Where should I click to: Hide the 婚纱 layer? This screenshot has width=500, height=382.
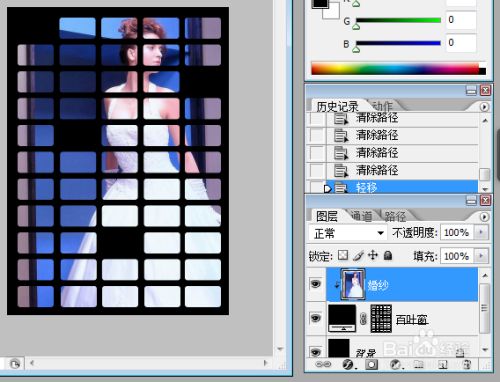coord(316,284)
